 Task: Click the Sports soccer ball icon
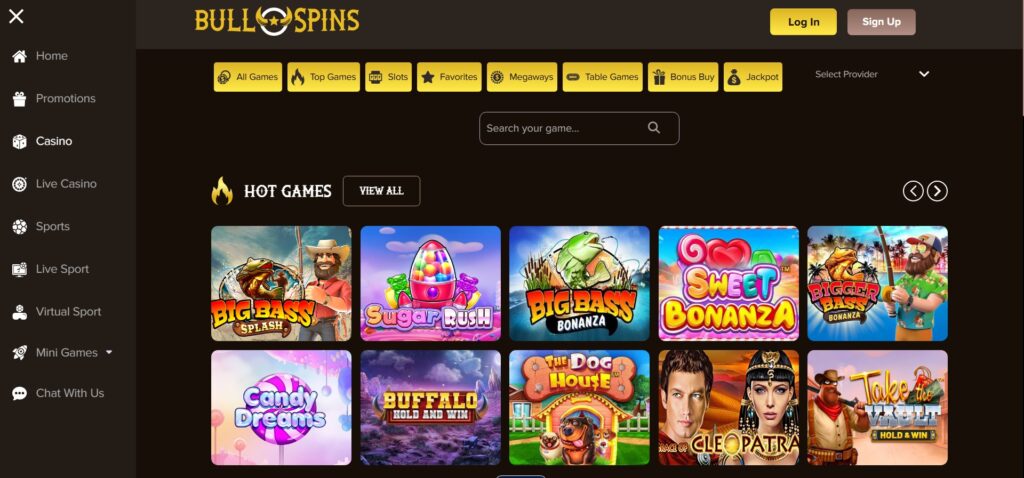tap(20, 227)
